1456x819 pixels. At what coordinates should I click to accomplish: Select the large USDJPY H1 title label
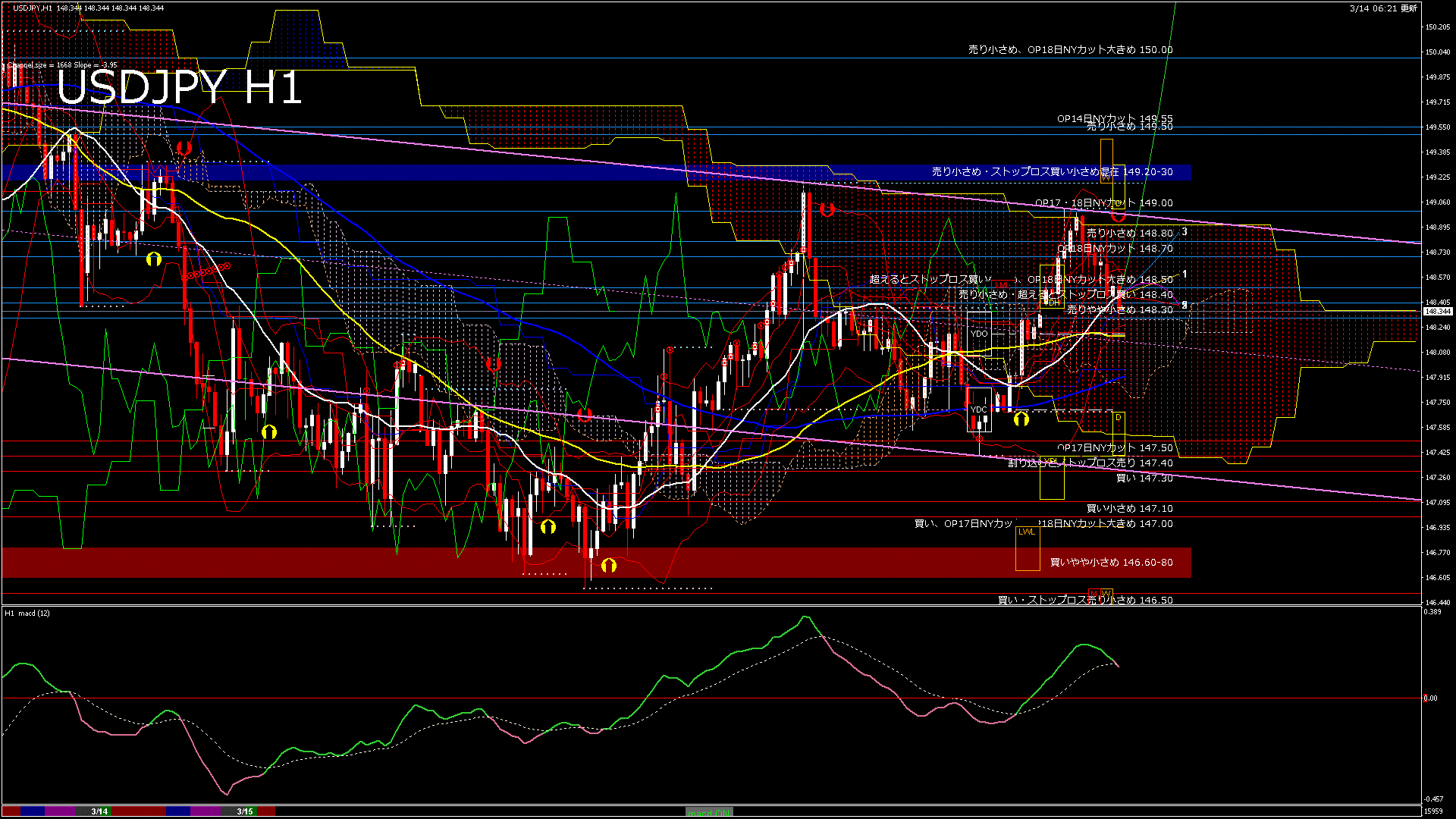click(x=180, y=87)
